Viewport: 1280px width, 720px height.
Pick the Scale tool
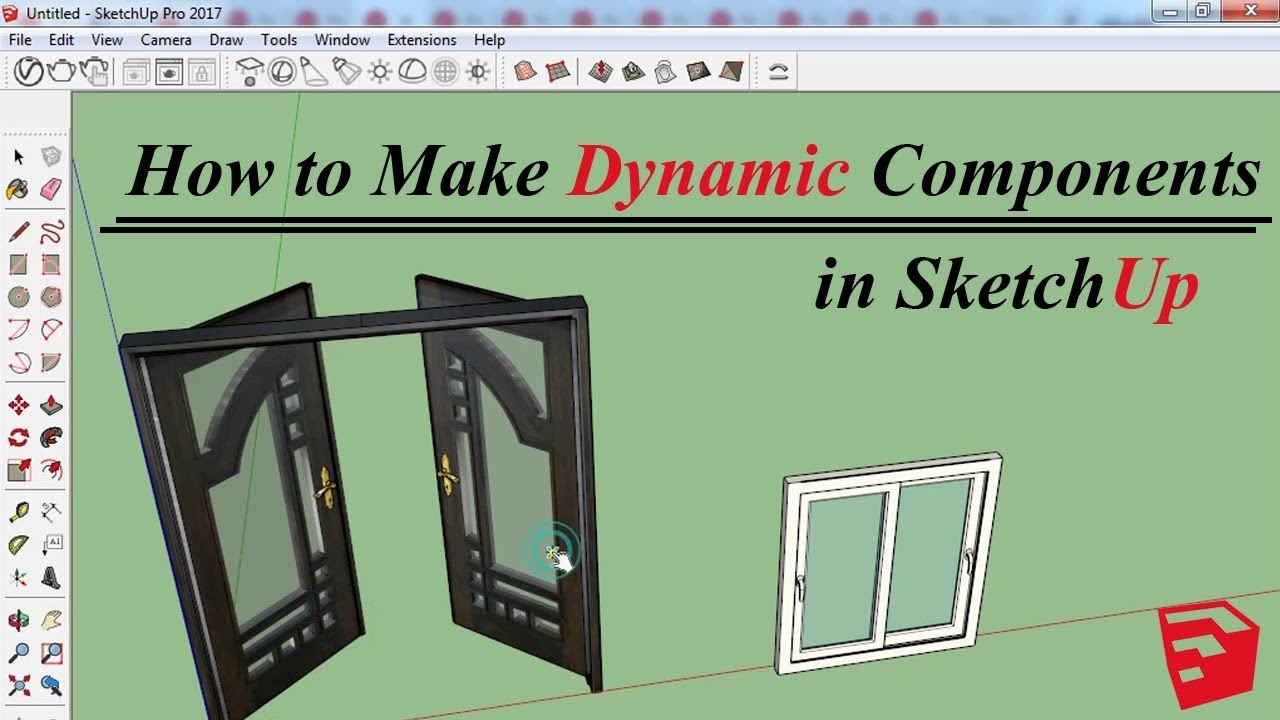[x=18, y=469]
